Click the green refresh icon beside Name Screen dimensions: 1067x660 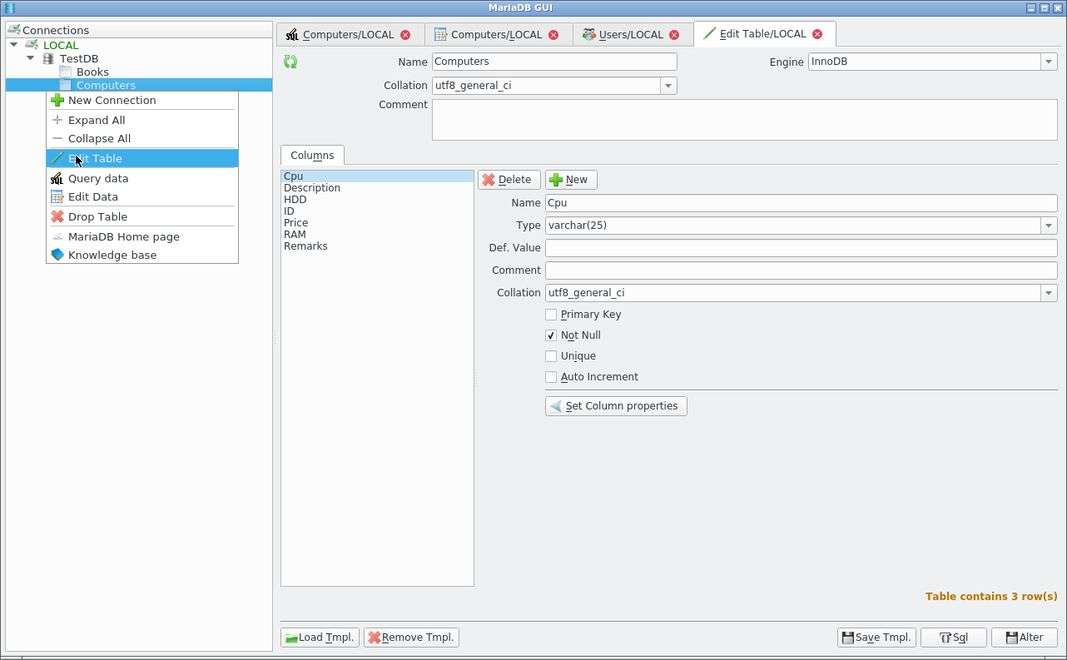[290, 62]
